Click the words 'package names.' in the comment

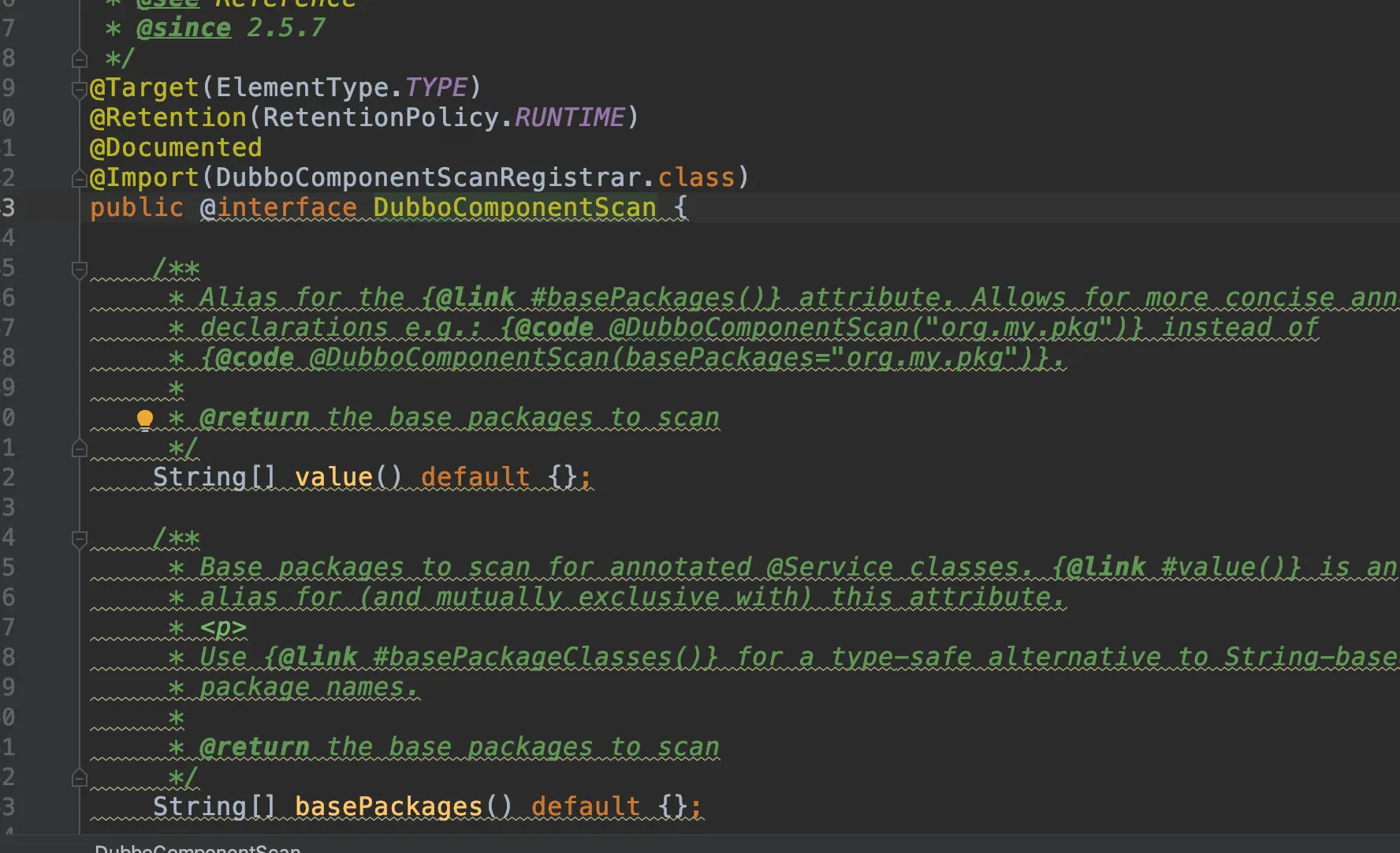coord(310,687)
